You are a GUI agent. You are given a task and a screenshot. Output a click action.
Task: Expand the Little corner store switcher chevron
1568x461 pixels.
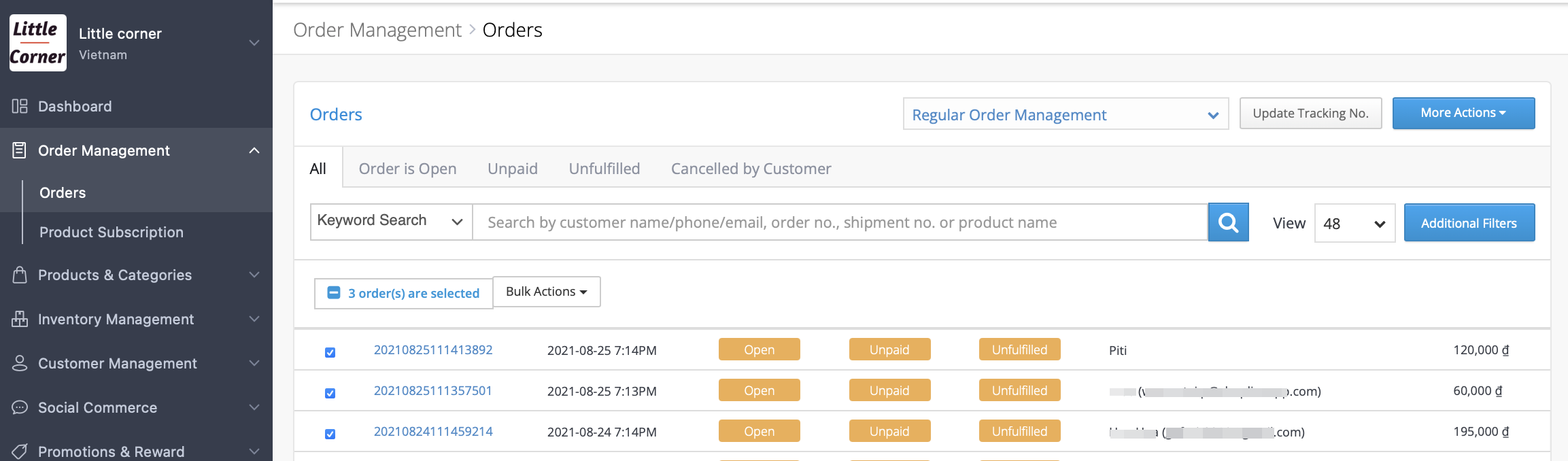254,43
